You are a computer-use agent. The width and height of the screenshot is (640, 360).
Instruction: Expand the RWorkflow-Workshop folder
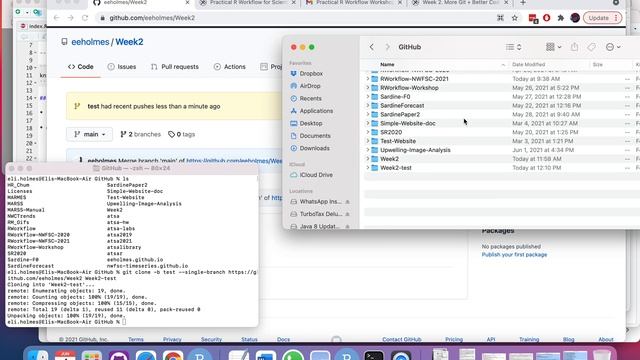pos(368,88)
